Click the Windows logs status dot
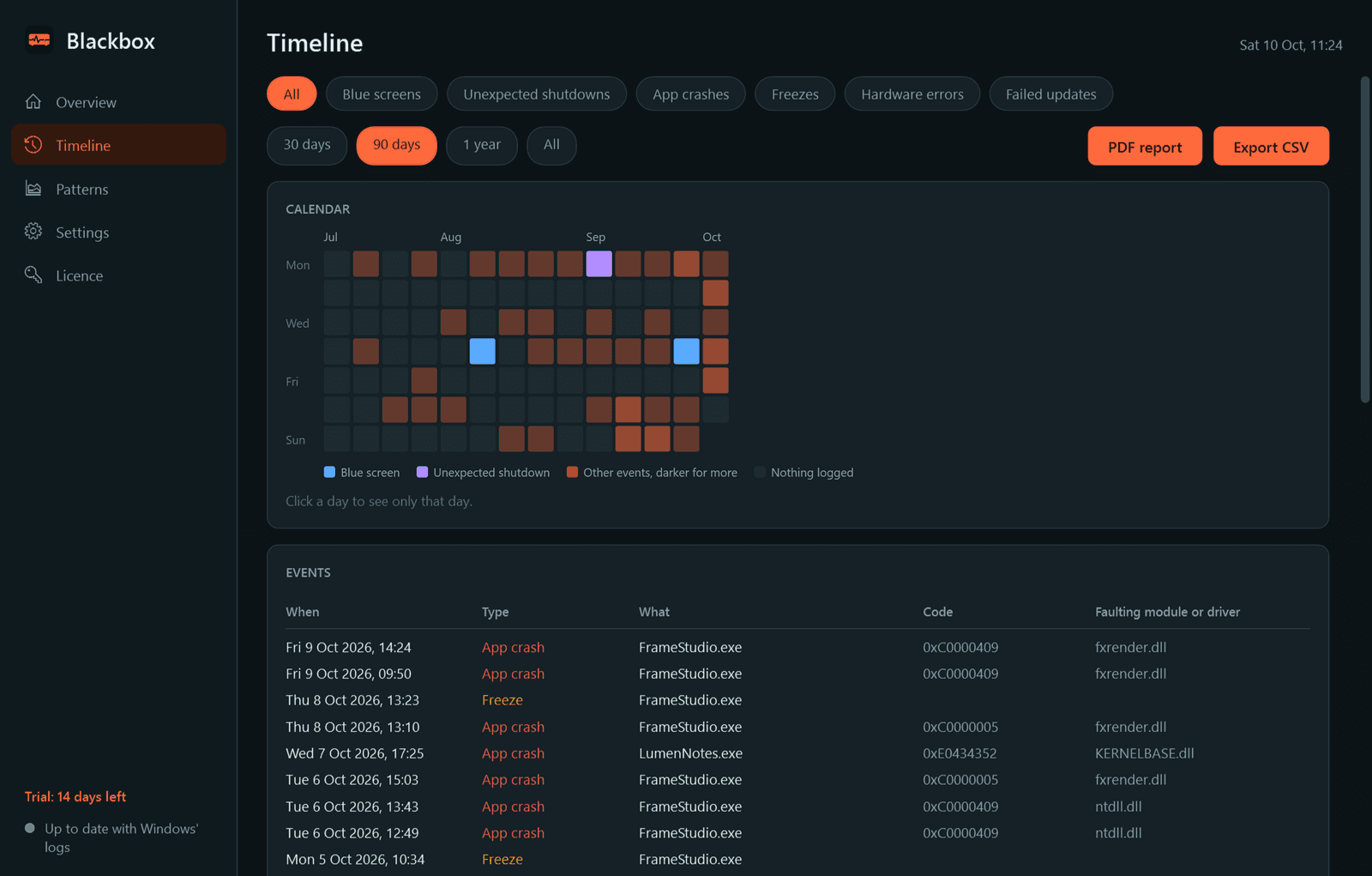Viewport: 1372px width, 876px height. pyautogui.click(x=30, y=829)
